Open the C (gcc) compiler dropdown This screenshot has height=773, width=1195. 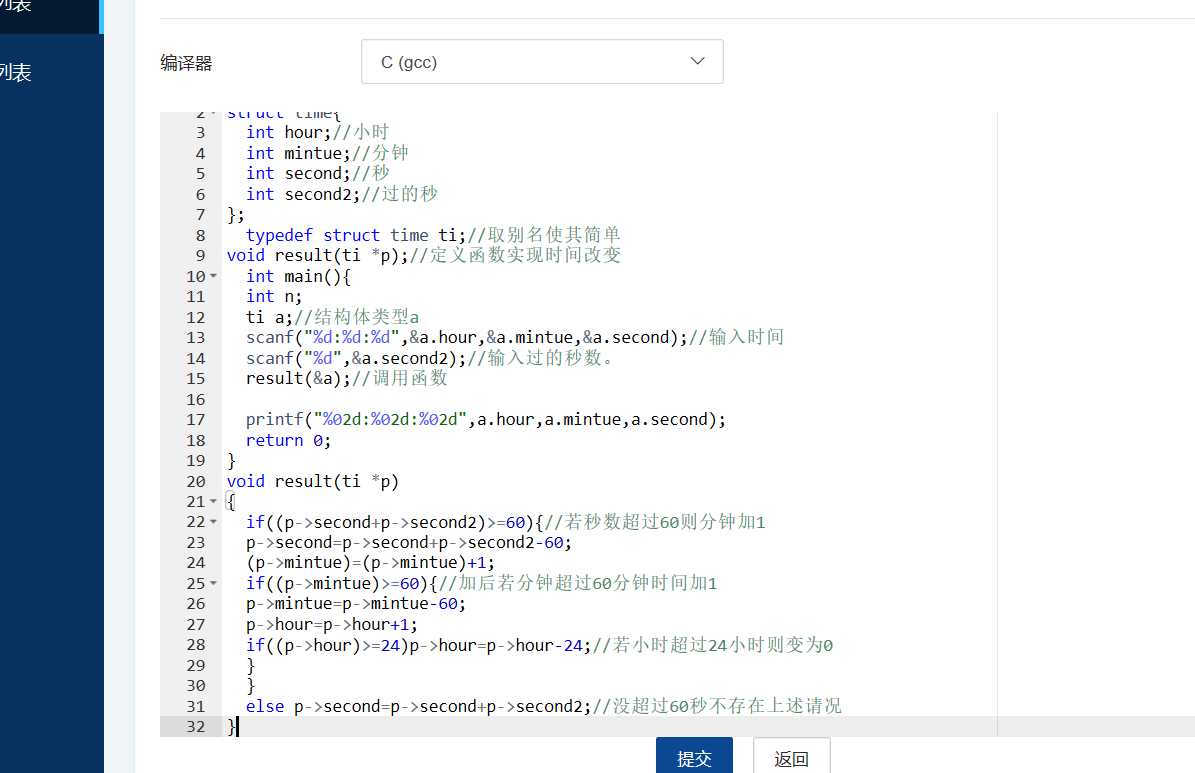point(542,62)
